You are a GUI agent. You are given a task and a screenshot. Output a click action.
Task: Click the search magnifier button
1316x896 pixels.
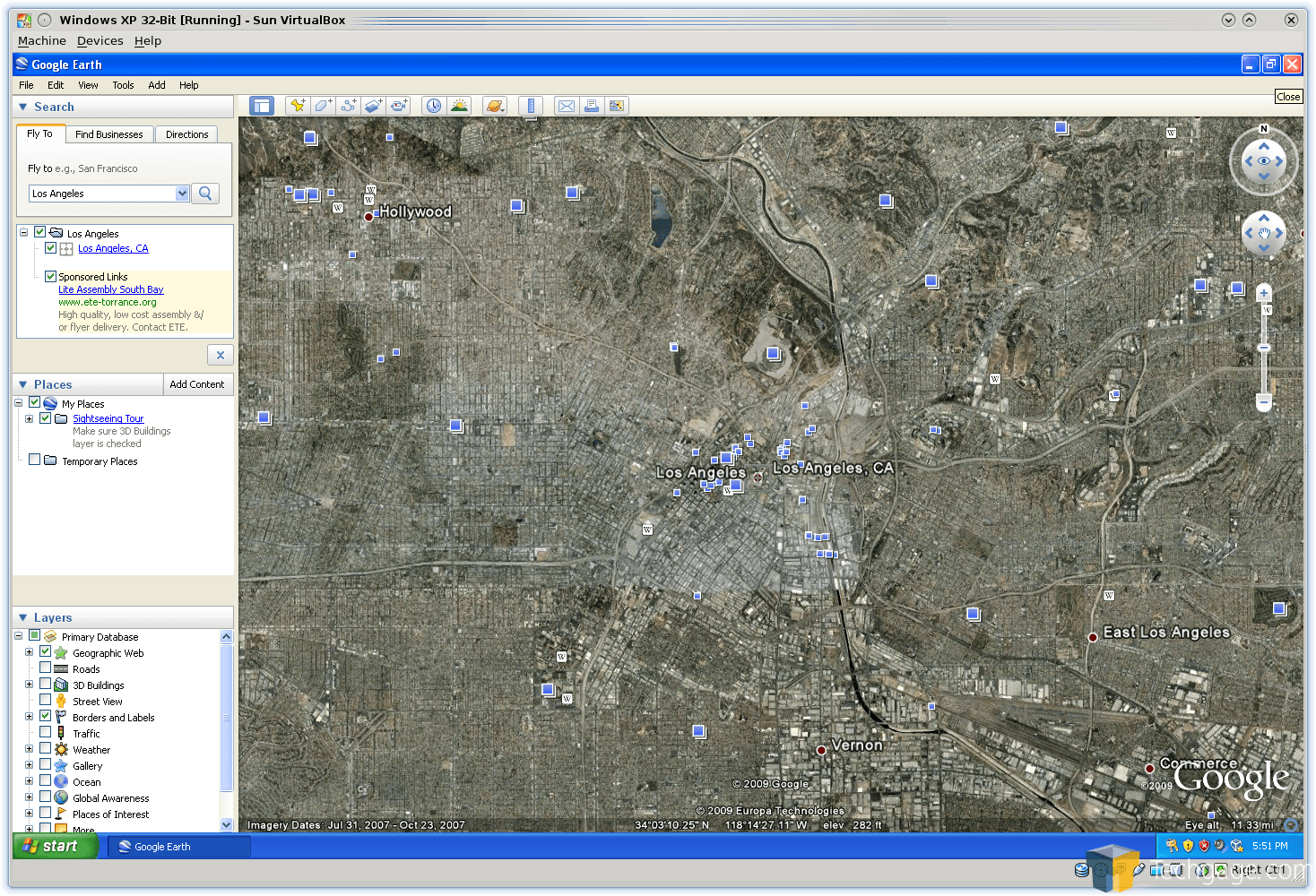[x=205, y=193]
